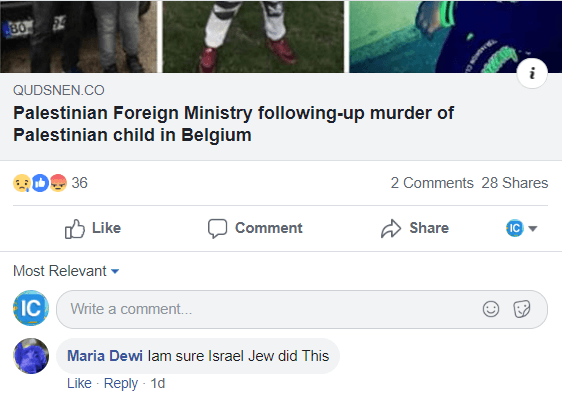Click the sad reaction emoji icon
The image size is (562, 398).
pos(22,183)
